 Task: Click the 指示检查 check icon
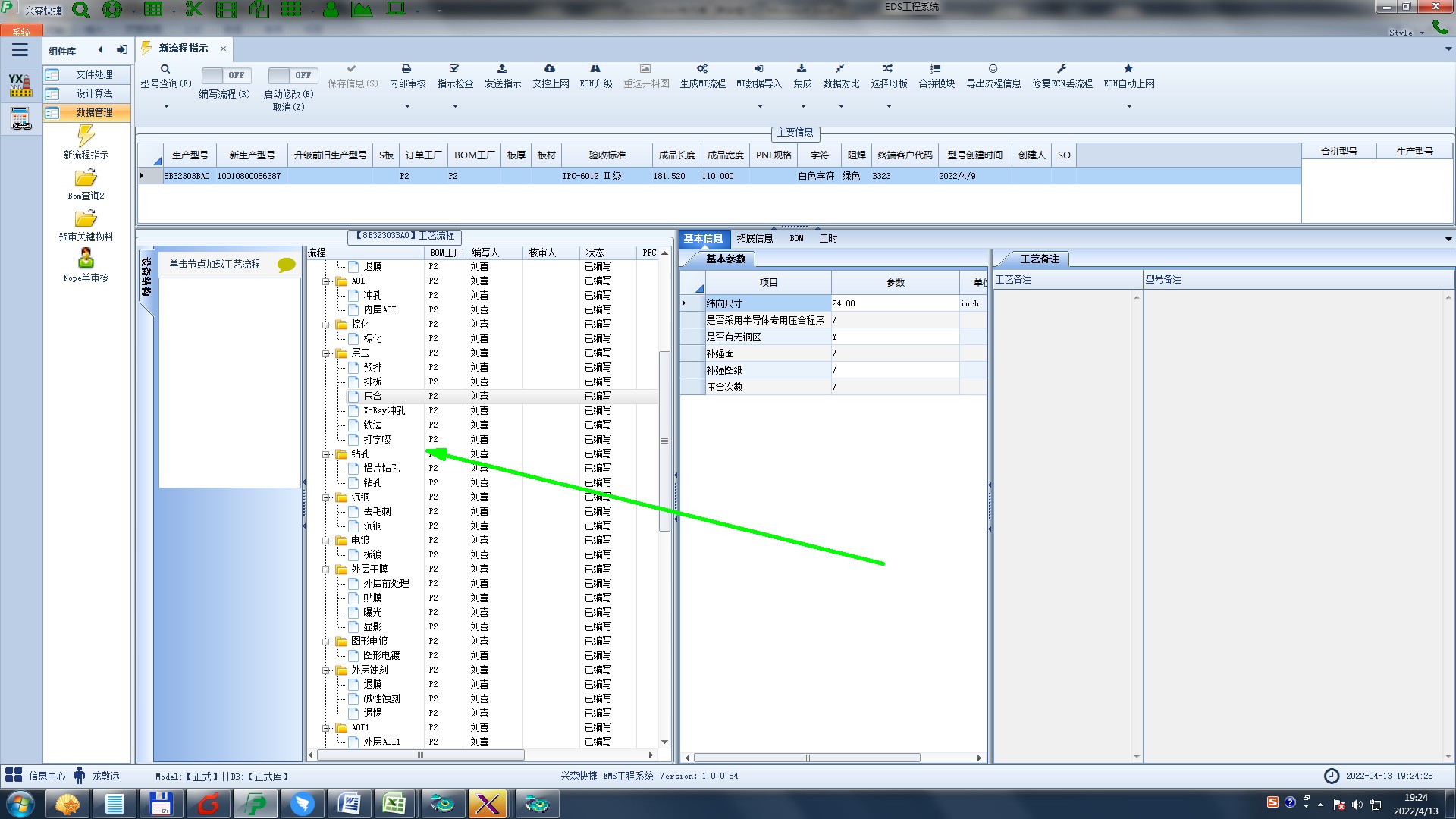(454, 69)
